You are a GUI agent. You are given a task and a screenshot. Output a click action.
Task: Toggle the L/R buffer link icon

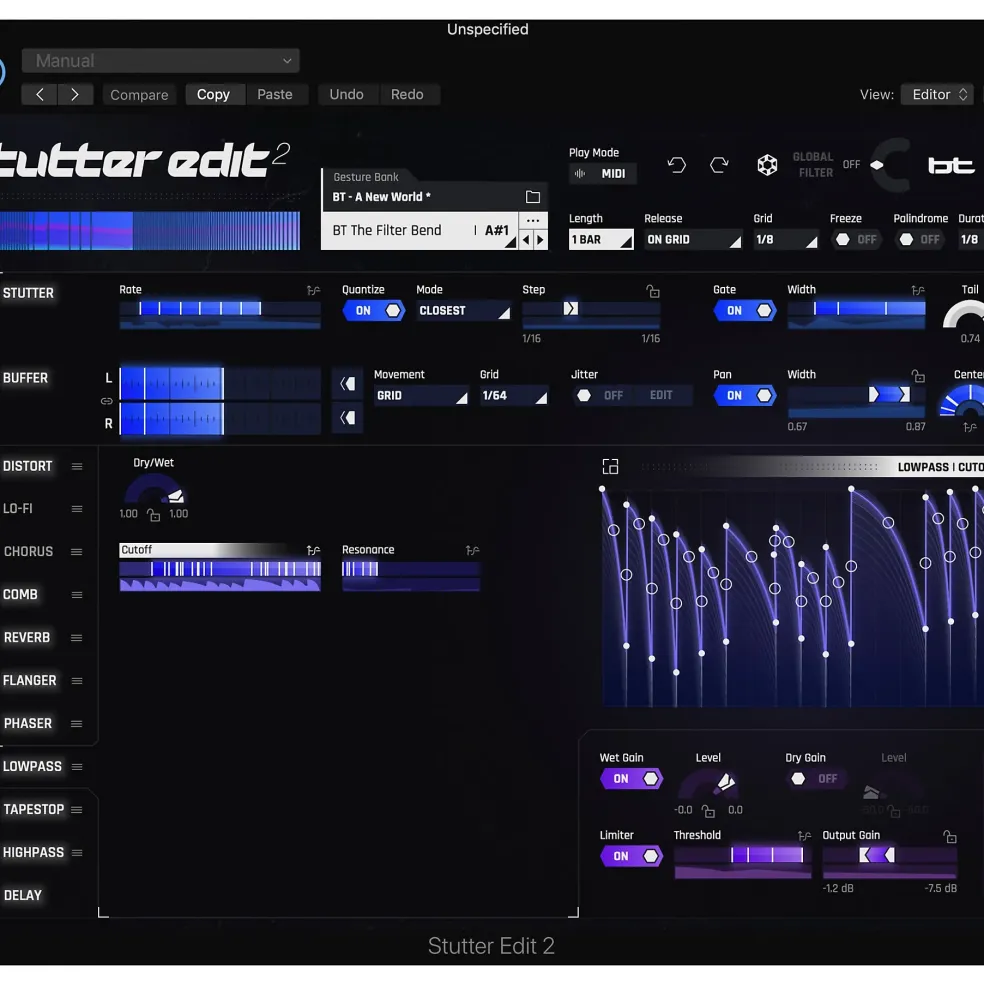click(x=107, y=401)
